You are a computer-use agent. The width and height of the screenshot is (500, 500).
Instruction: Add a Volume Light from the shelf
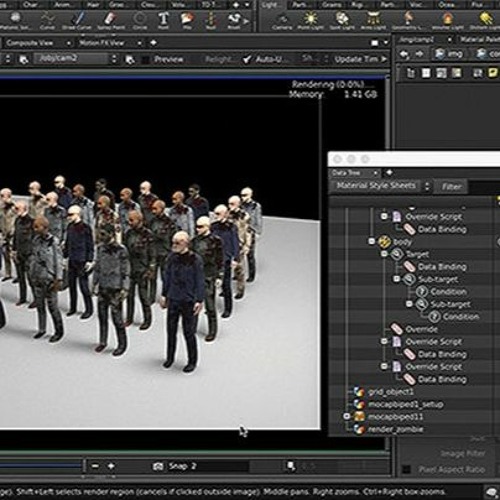(448, 21)
